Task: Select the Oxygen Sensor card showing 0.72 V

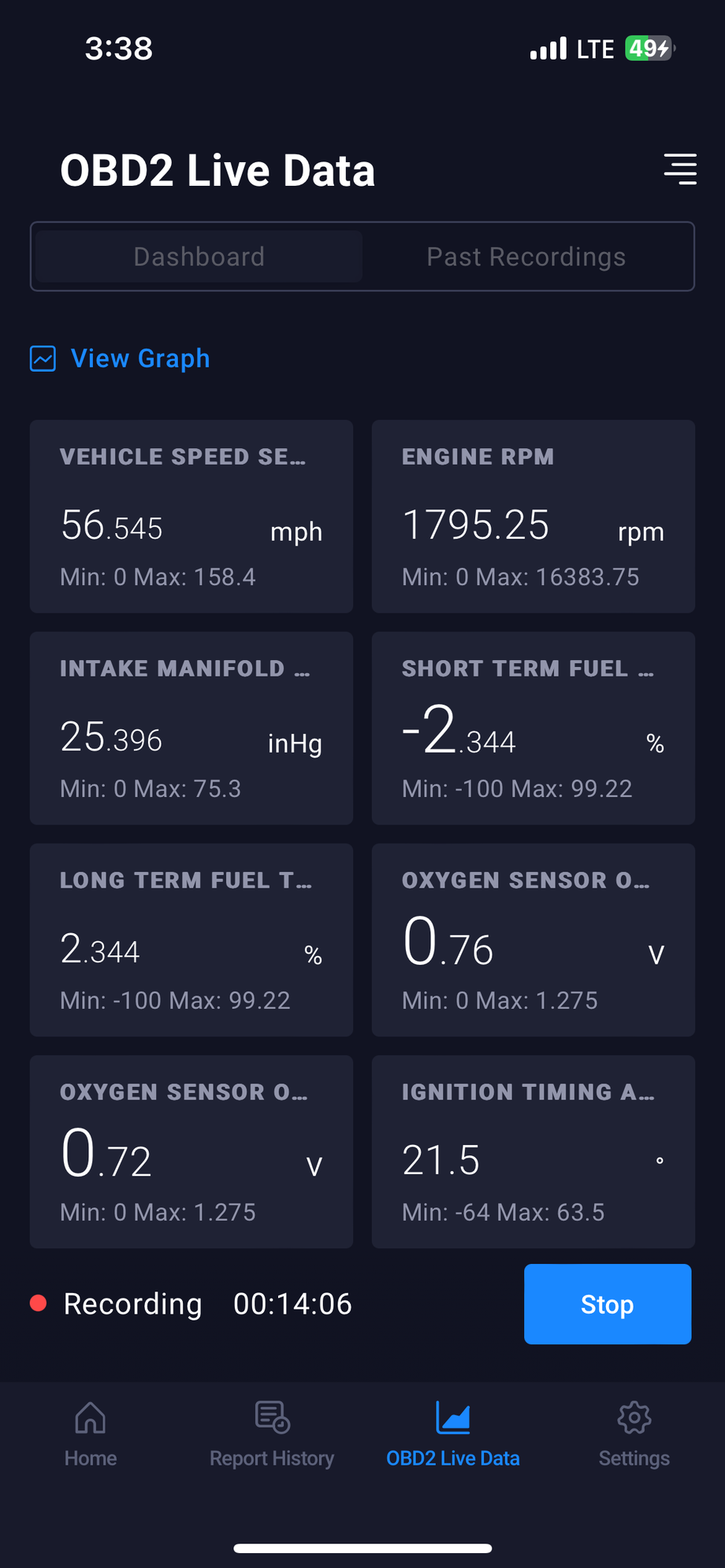Action: pyautogui.click(x=191, y=1152)
